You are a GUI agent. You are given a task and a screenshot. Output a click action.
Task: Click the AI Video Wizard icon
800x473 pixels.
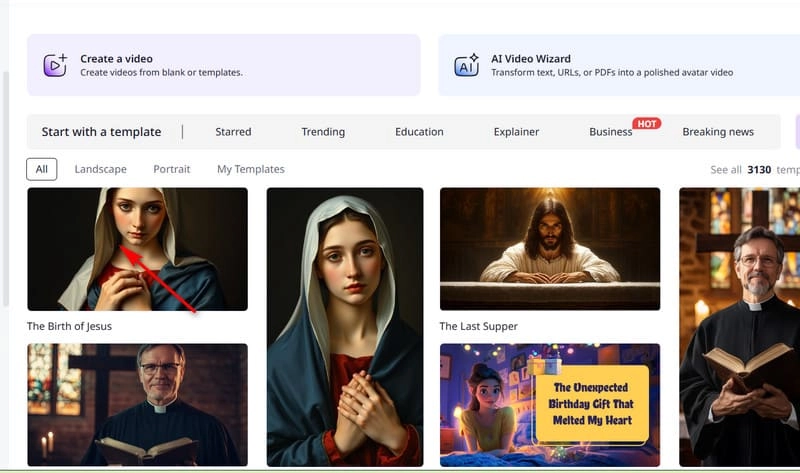(x=466, y=65)
